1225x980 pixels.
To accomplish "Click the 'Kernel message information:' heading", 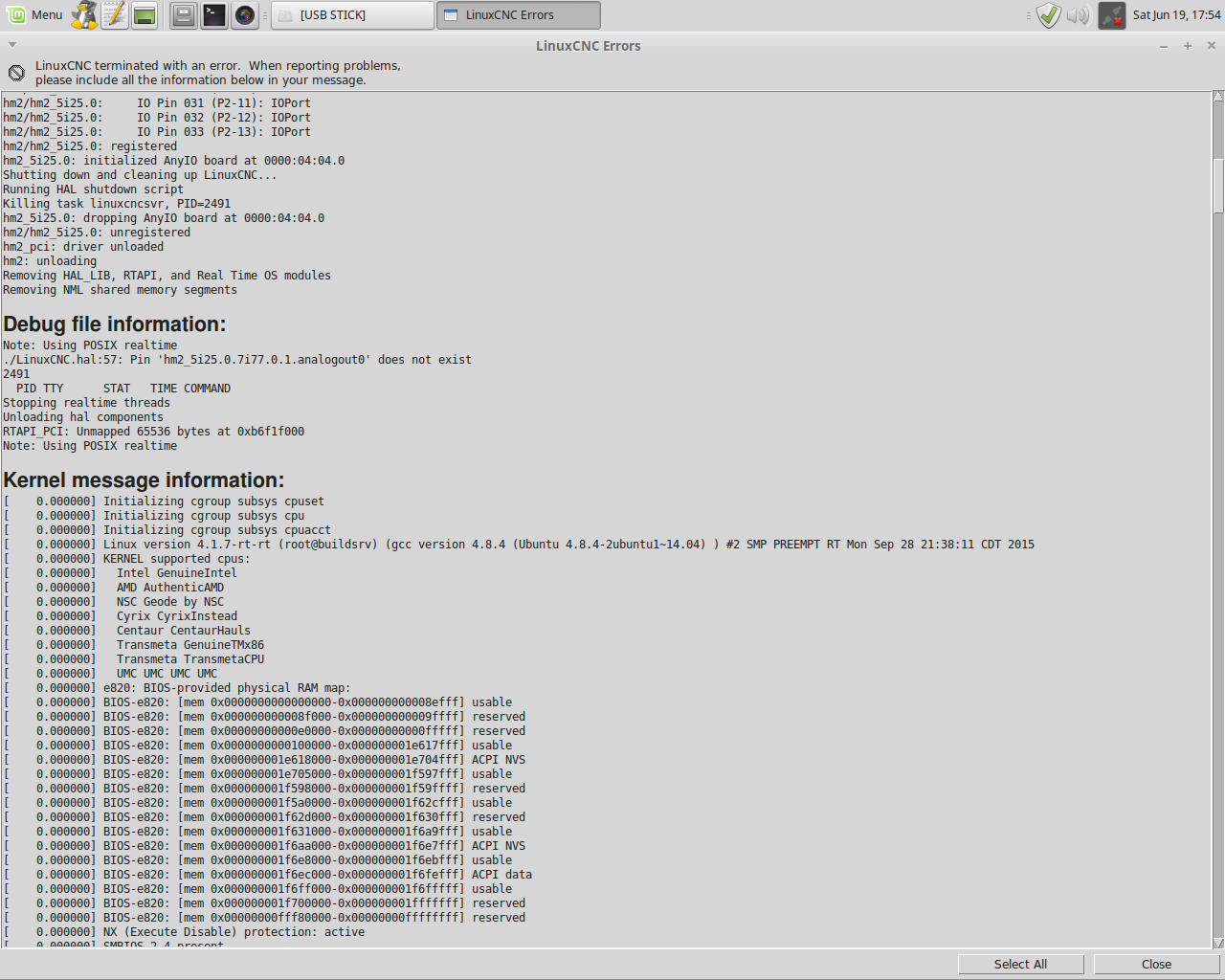I will coord(144,480).
